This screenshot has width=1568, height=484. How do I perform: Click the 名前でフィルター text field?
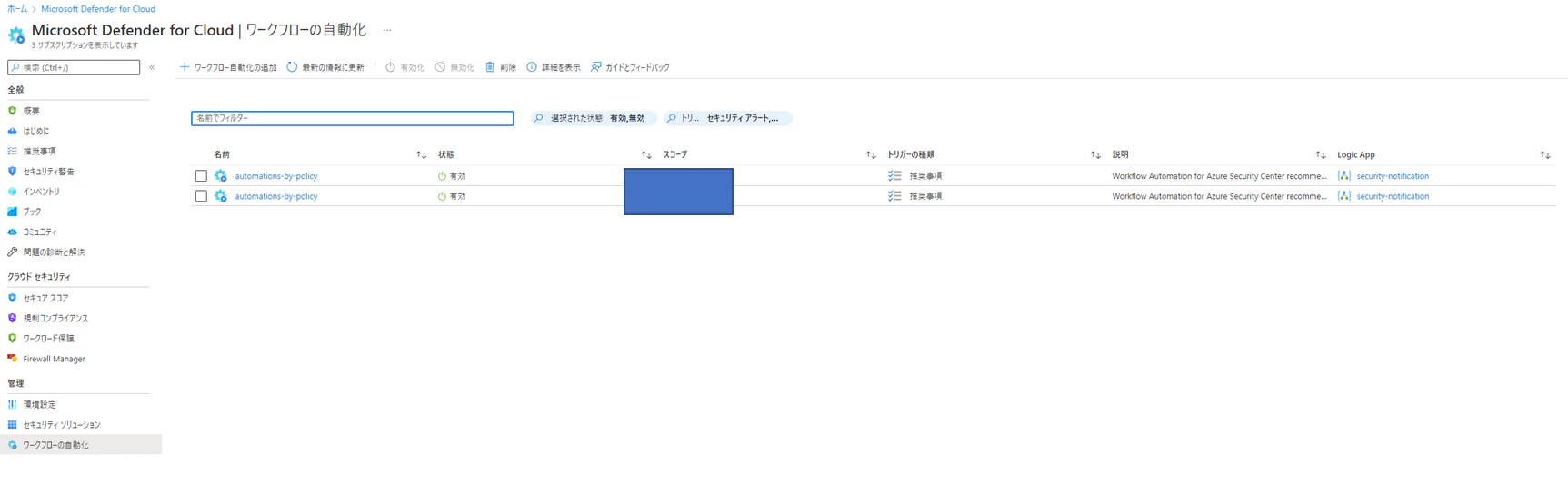point(353,118)
